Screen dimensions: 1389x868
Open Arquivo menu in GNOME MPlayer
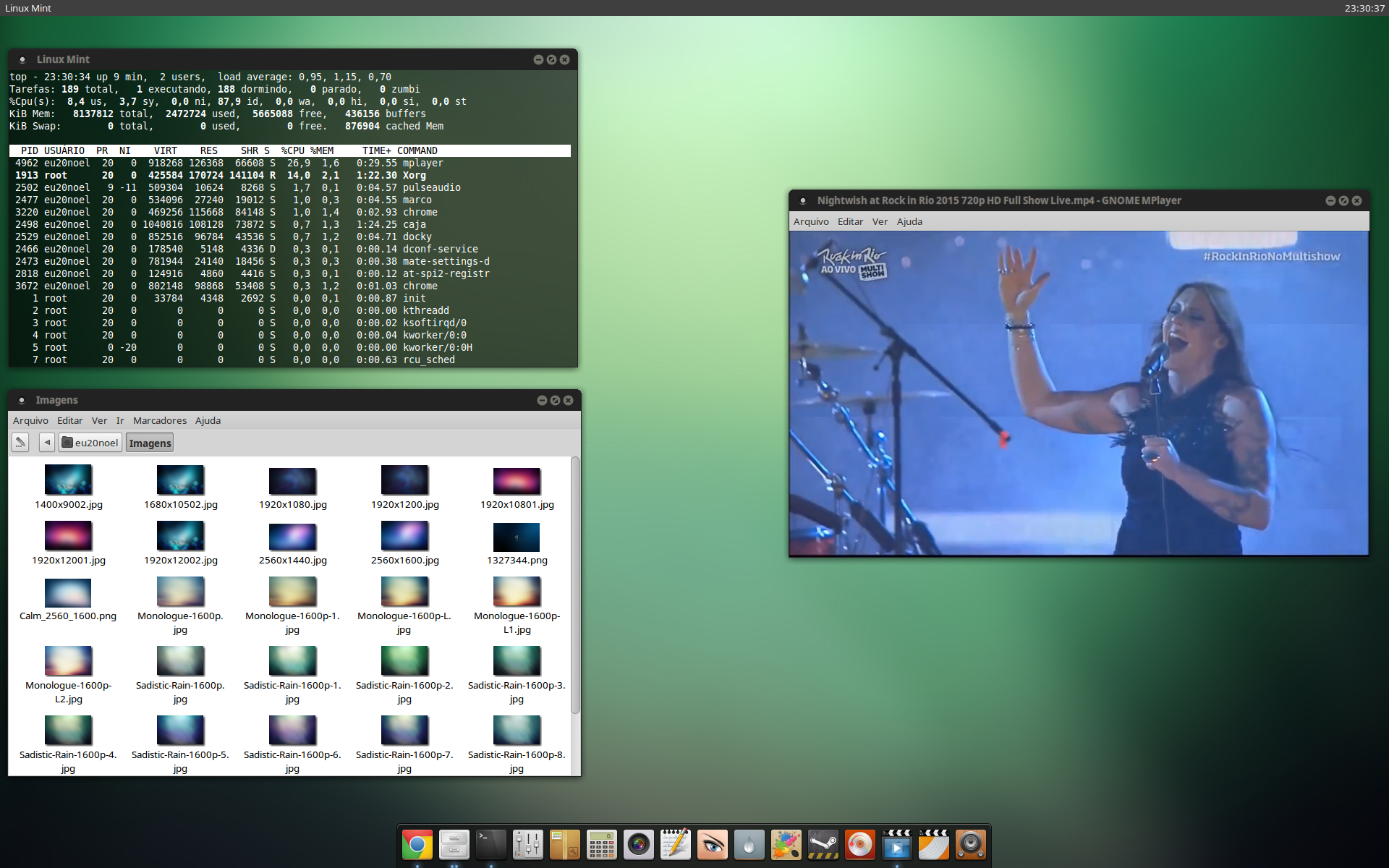click(x=811, y=221)
